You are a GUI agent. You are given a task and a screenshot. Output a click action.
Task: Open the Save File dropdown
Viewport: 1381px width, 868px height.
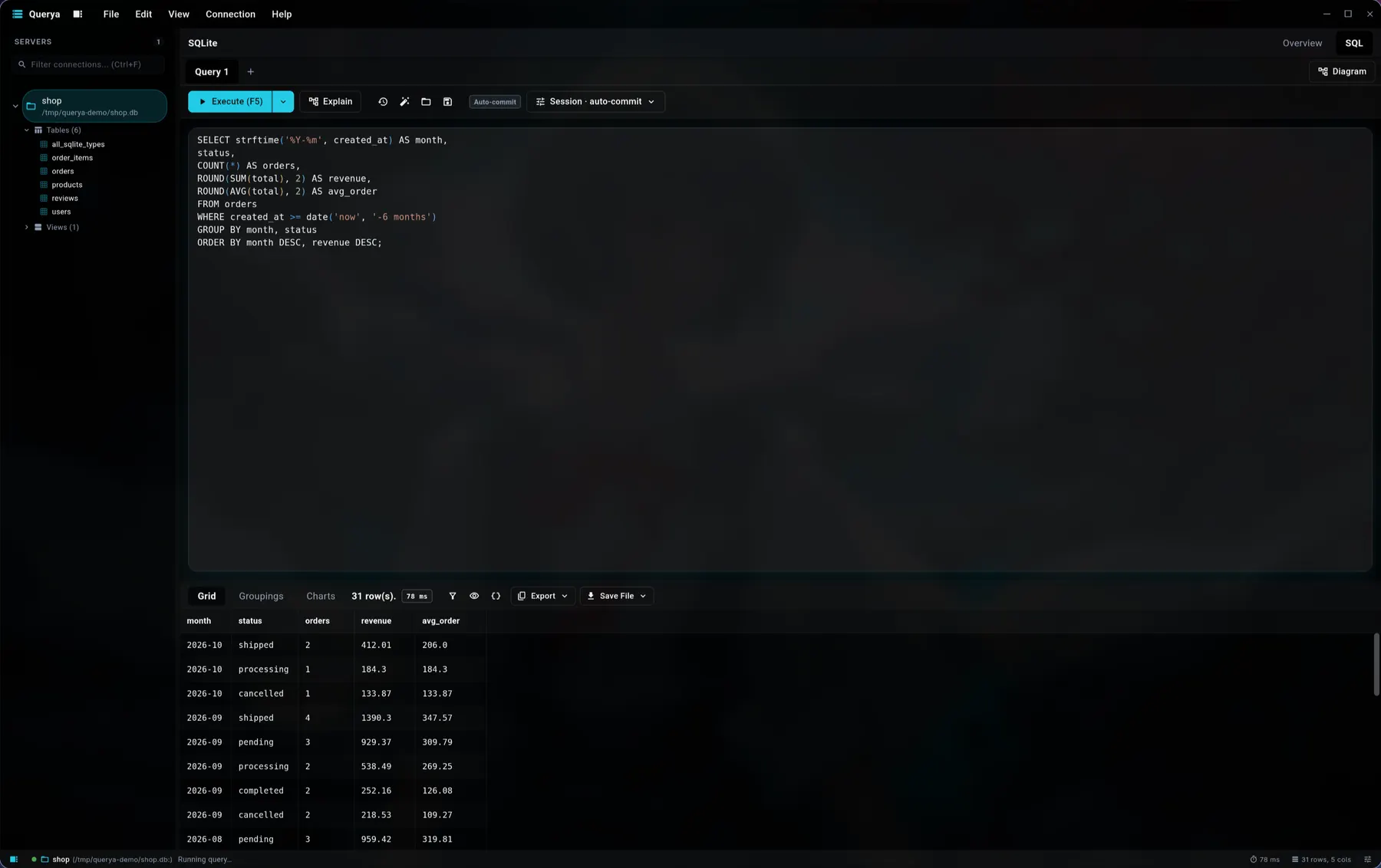(617, 596)
